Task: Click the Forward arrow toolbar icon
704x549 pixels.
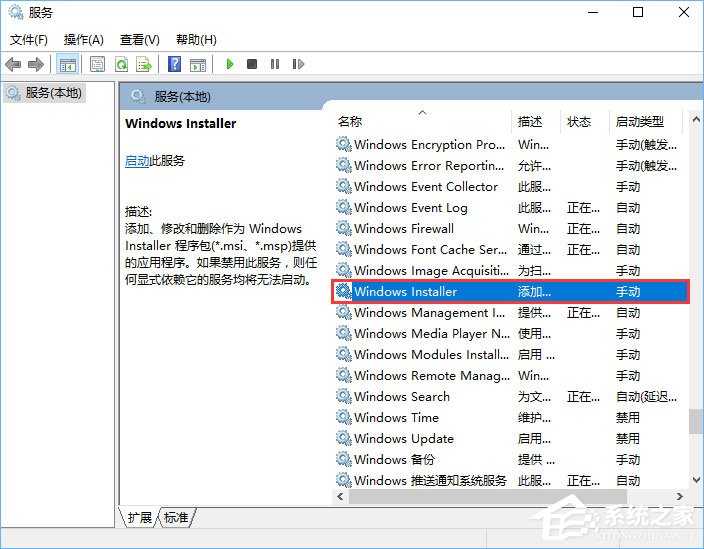Action: coord(35,64)
